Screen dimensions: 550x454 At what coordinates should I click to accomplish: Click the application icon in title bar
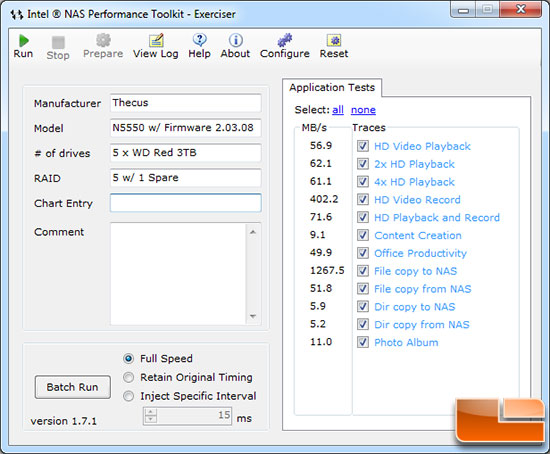(17, 15)
